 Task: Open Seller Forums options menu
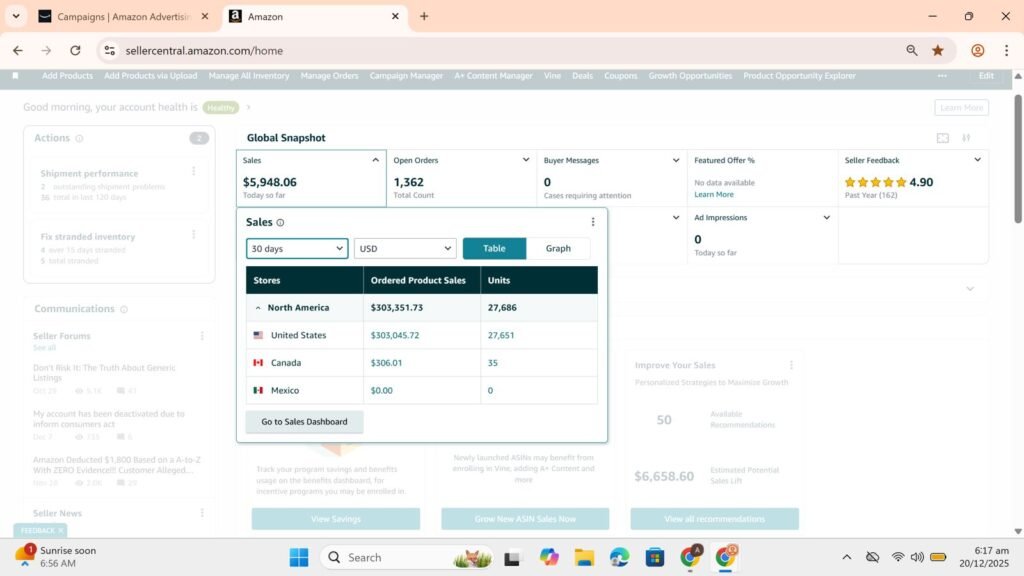pyautogui.click(x=202, y=336)
